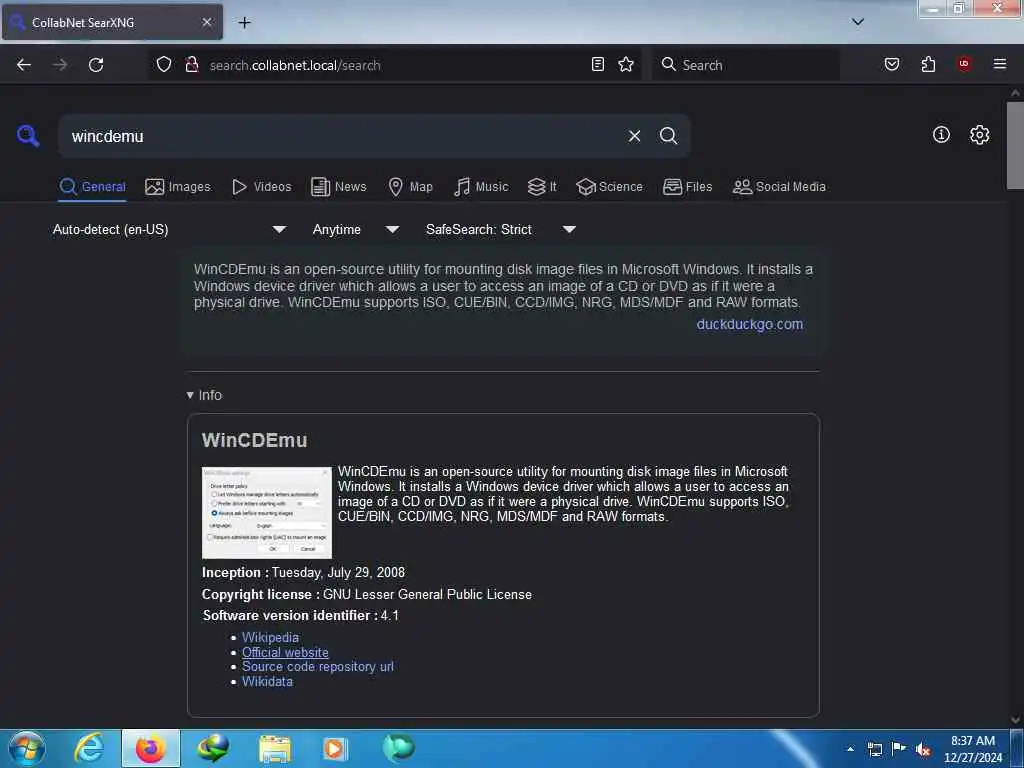Open the duckduckgo.com source link
The width and height of the screenshot is (1024, 768).
[750, 324]
